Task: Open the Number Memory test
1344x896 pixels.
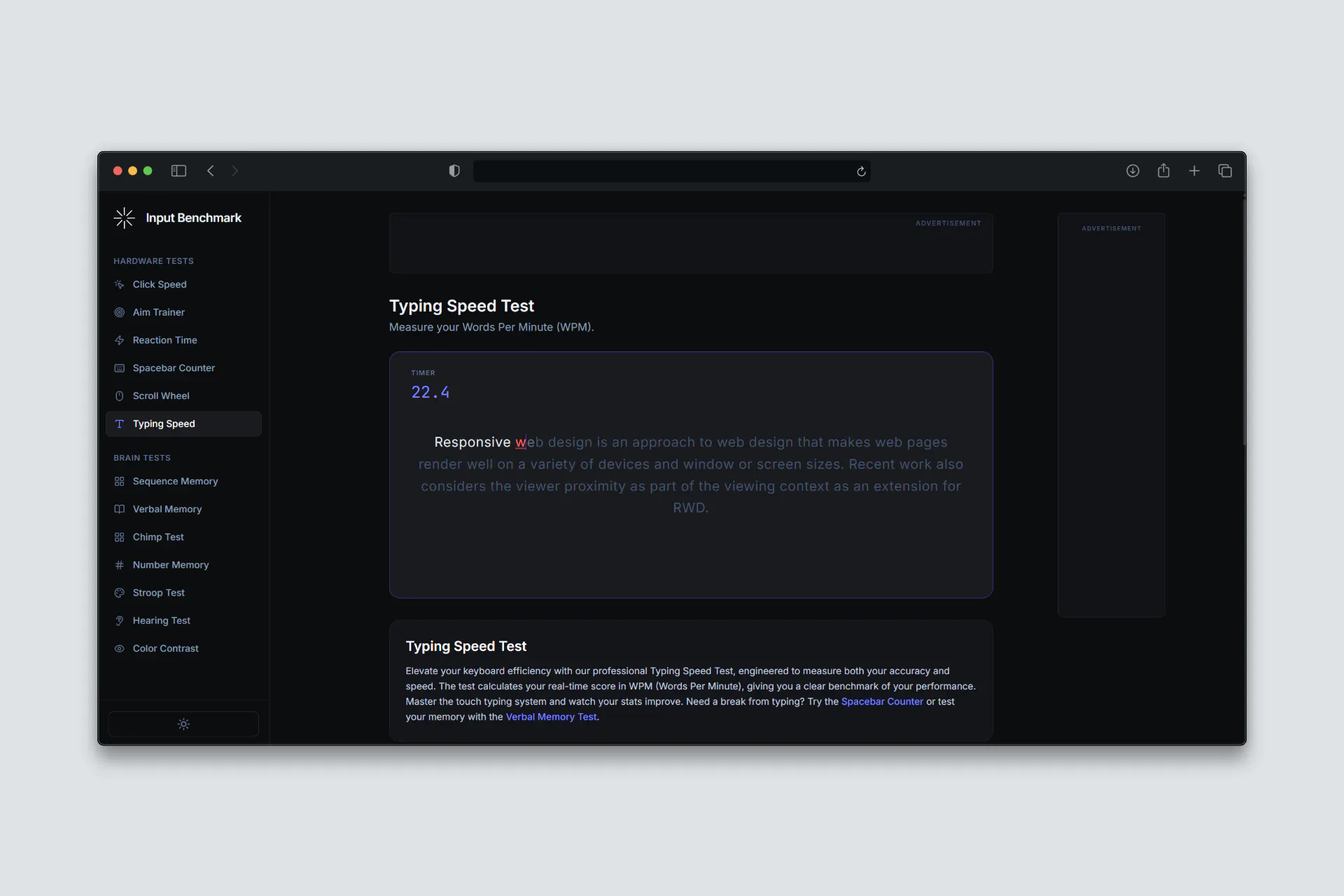Action: click(x=183, y=566)
